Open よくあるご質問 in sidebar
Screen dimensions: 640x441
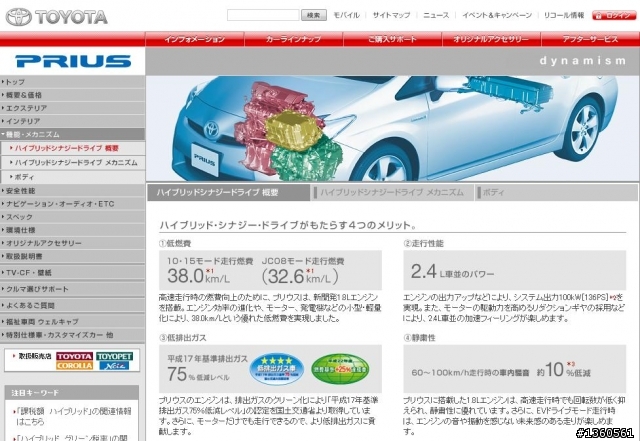point(72,305)
